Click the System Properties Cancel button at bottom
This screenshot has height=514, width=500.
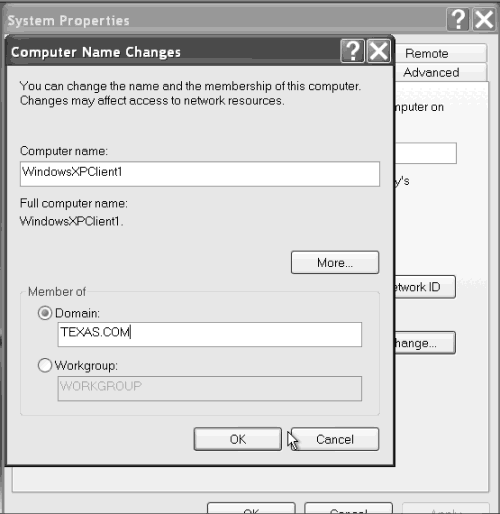(348, 508)
